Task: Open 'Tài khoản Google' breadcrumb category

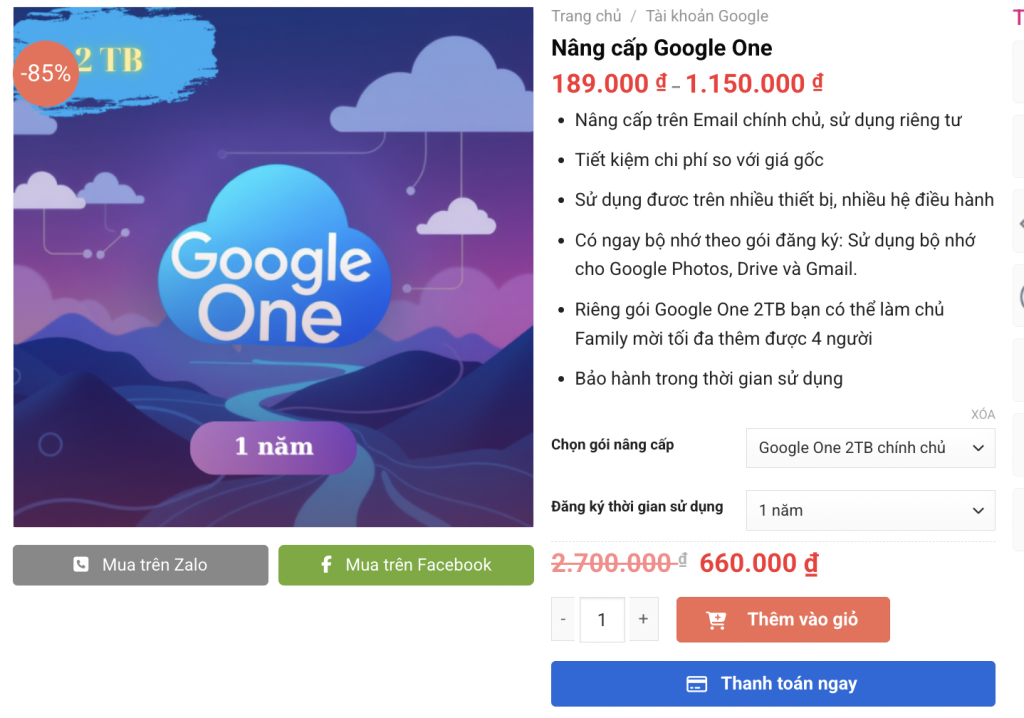Action: pos(707,16)
